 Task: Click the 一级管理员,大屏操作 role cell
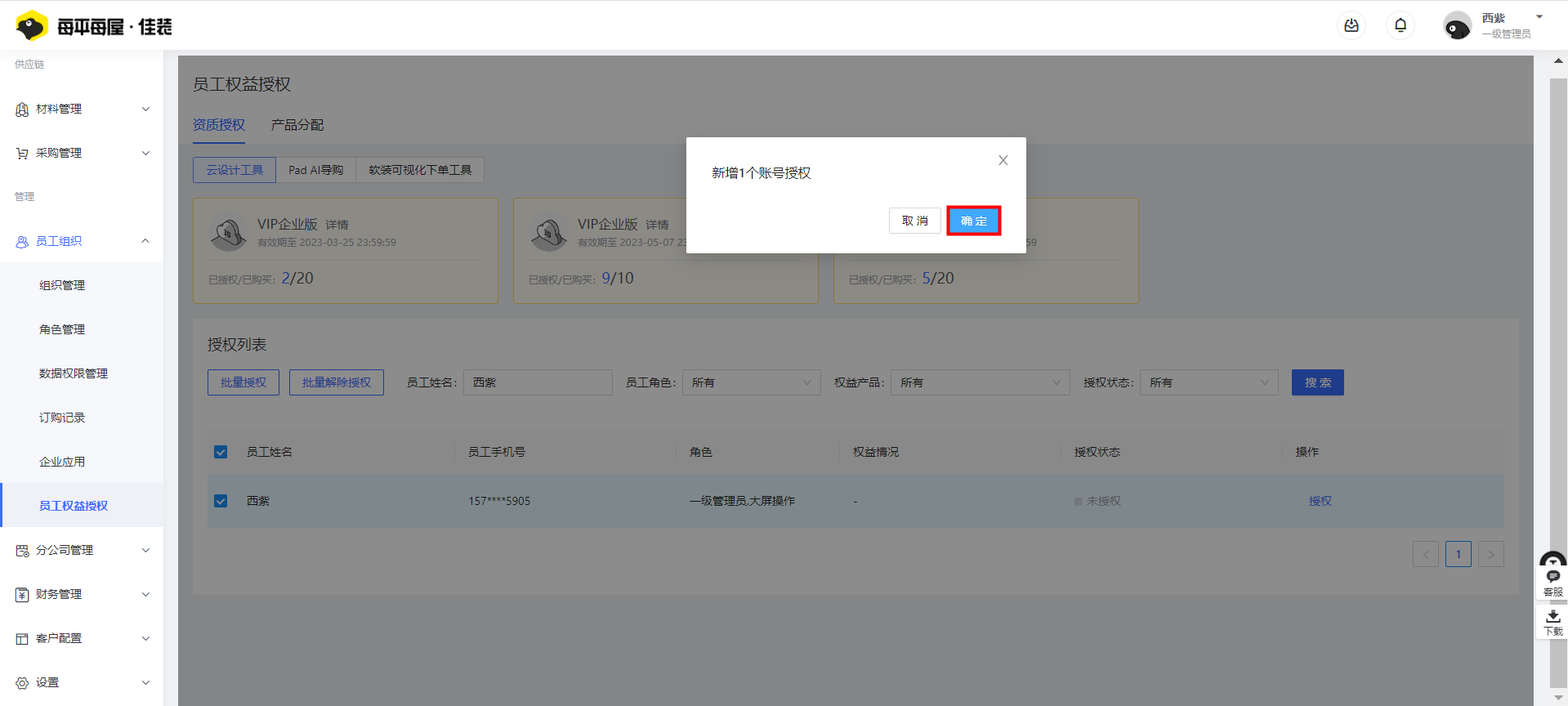click(x=742, y=501)
